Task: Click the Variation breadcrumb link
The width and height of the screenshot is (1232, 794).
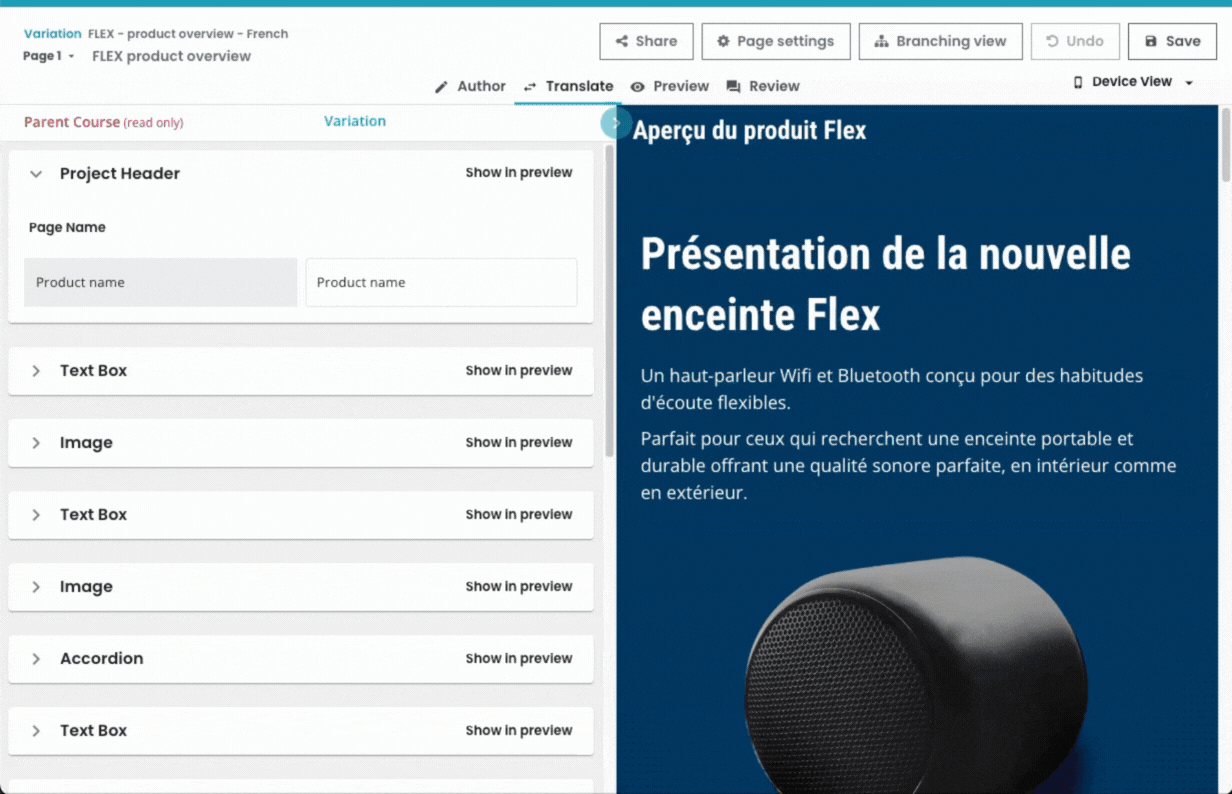Action: (x=52, y=33)
